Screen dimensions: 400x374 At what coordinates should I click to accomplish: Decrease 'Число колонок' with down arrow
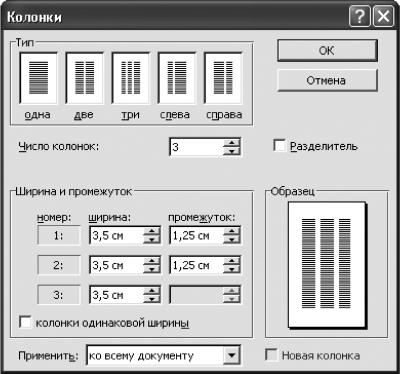tap(232, 151)
